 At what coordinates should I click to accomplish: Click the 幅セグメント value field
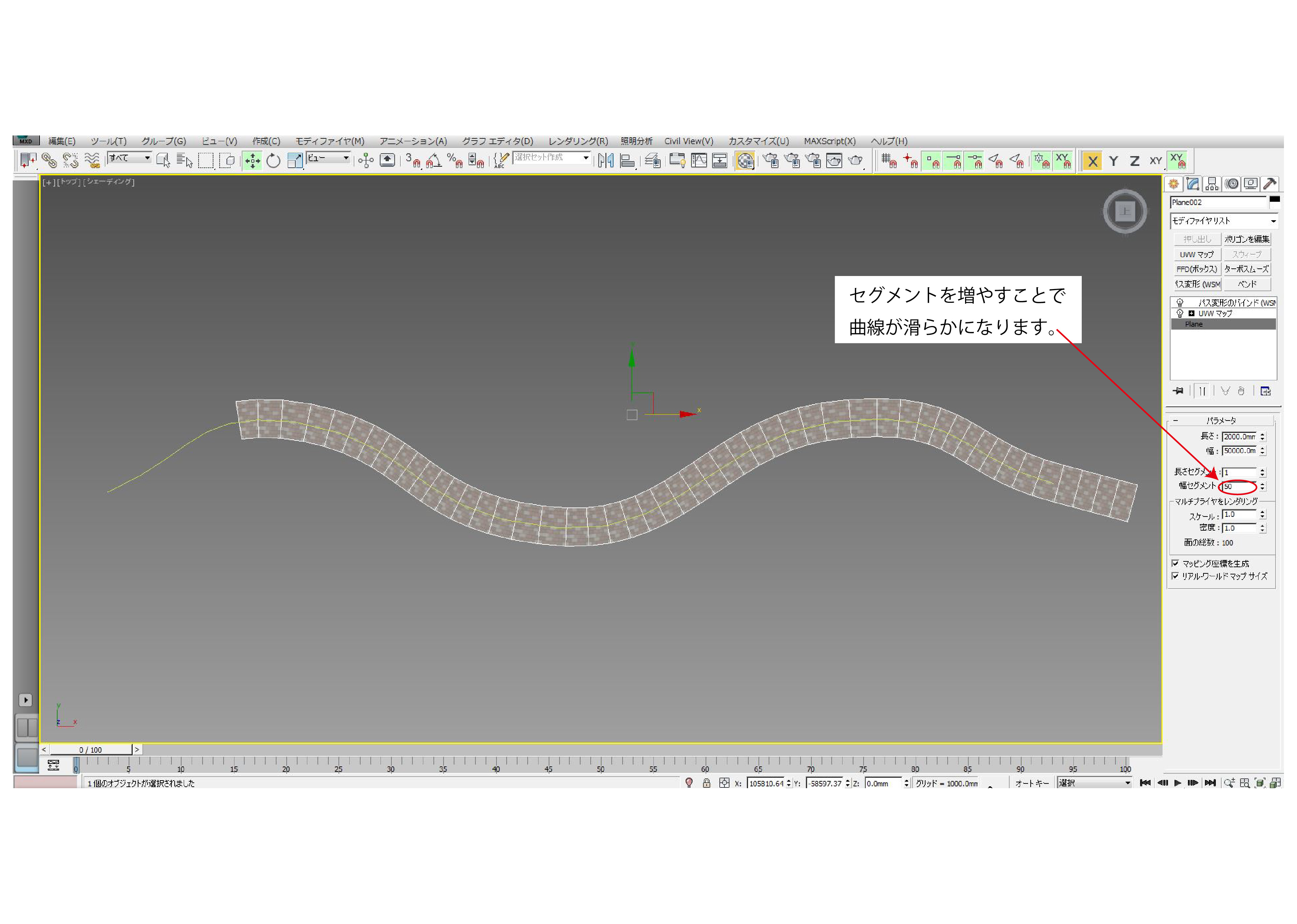[1238, 486]
